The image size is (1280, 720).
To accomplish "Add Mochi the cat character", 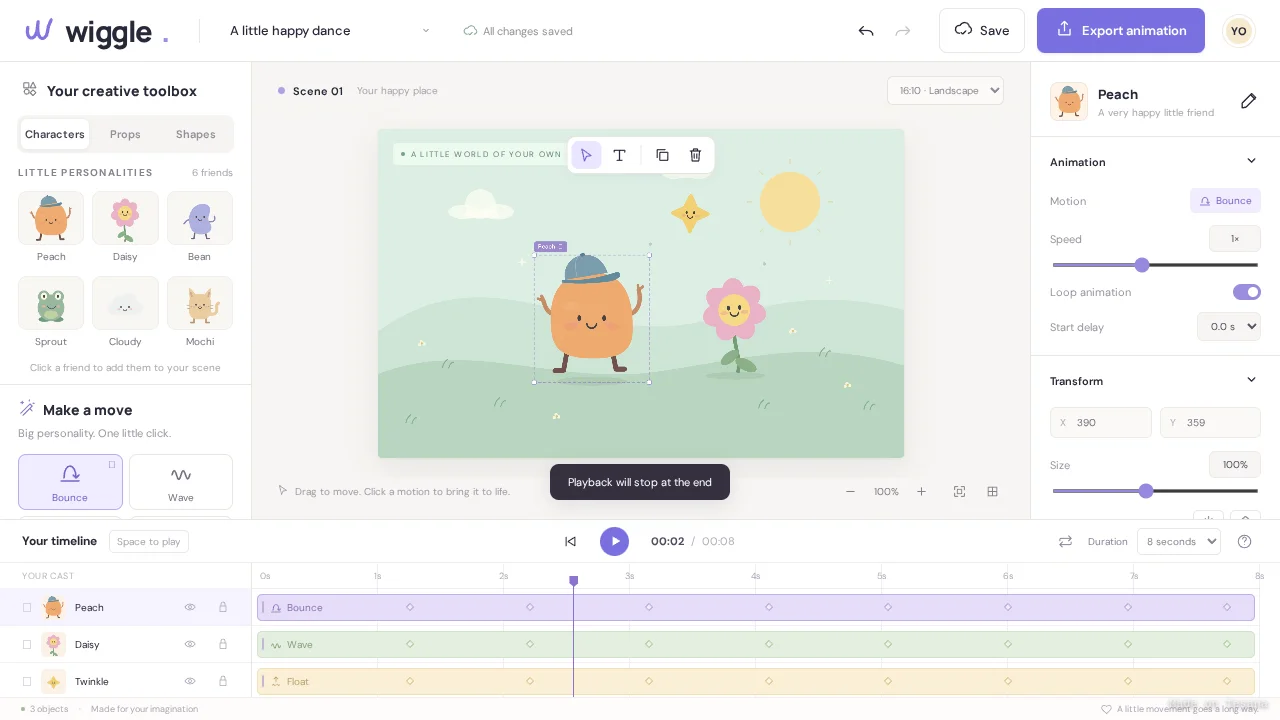I will click(x=200, y=303).
